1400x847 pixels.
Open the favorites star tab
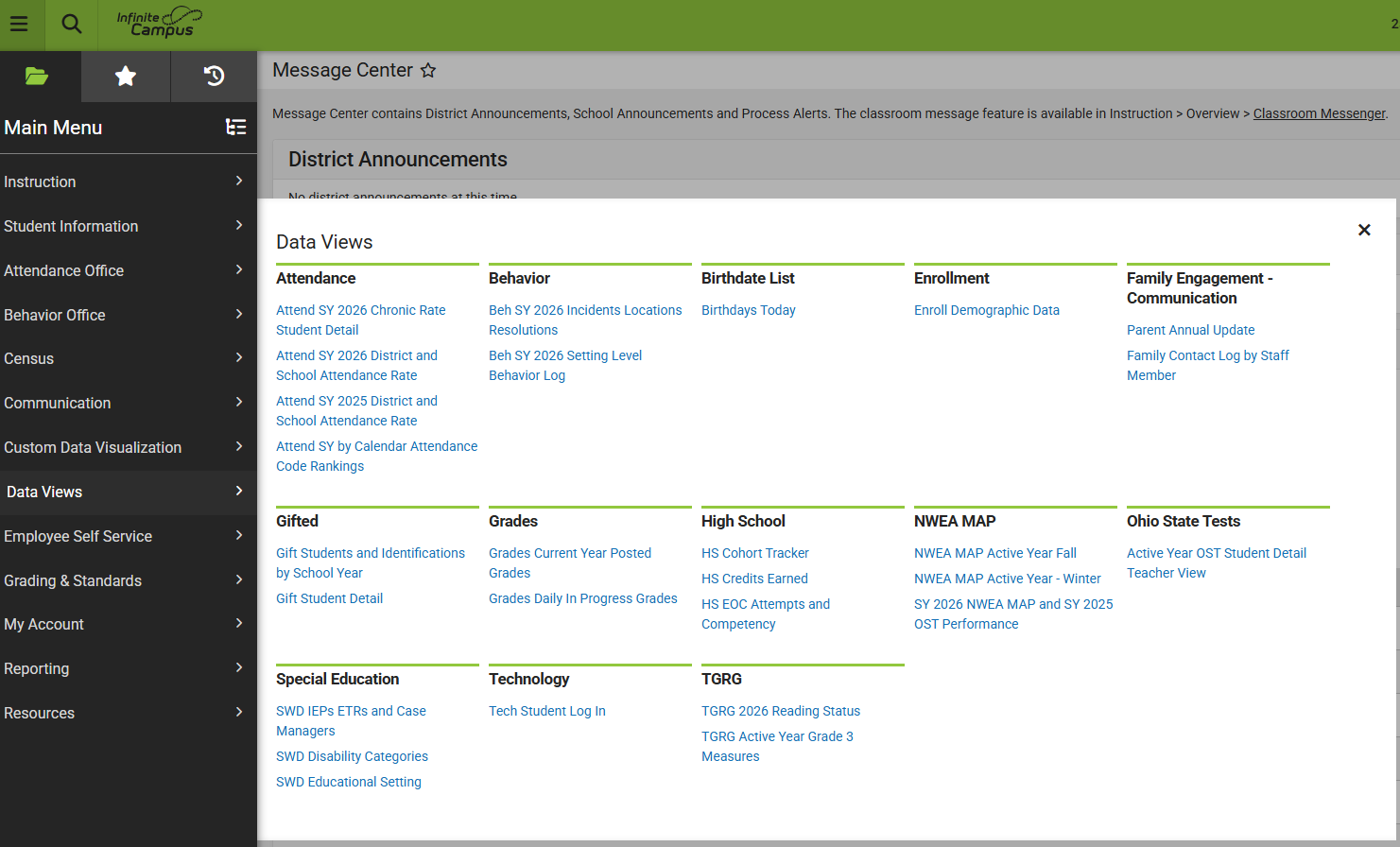(126, 77)
